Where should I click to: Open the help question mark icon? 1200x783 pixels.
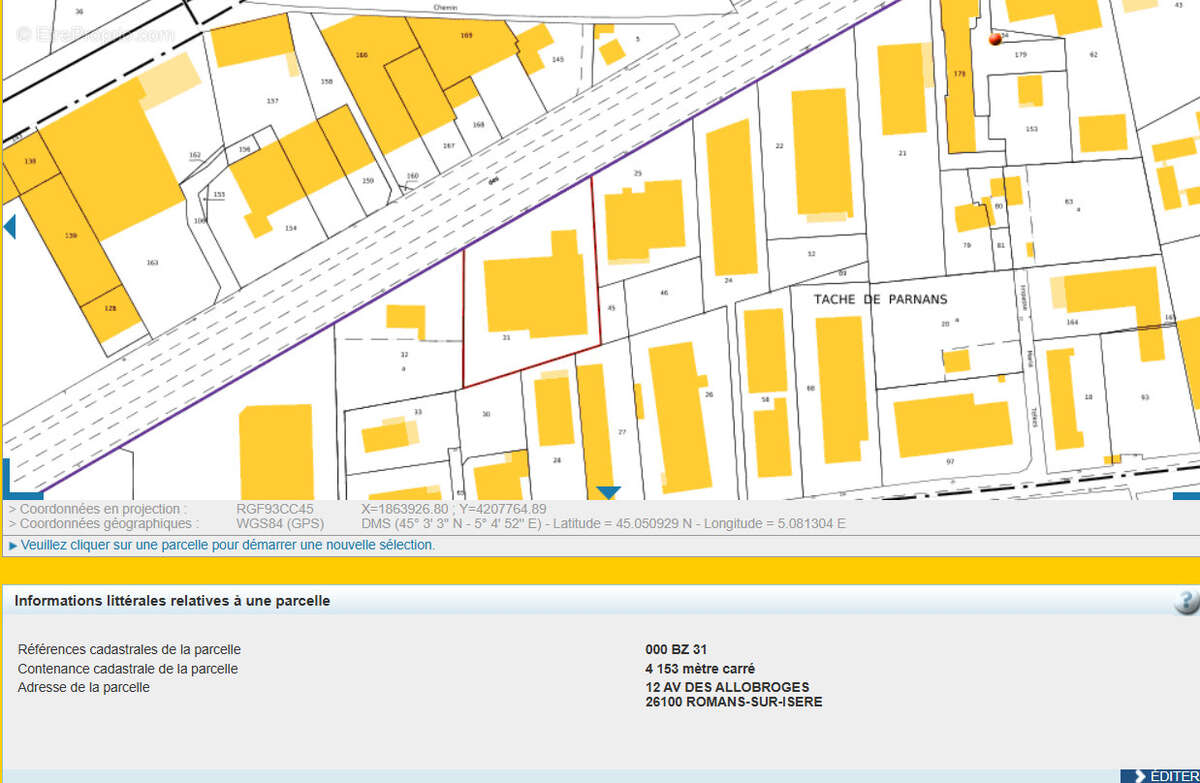point(1186,601)
